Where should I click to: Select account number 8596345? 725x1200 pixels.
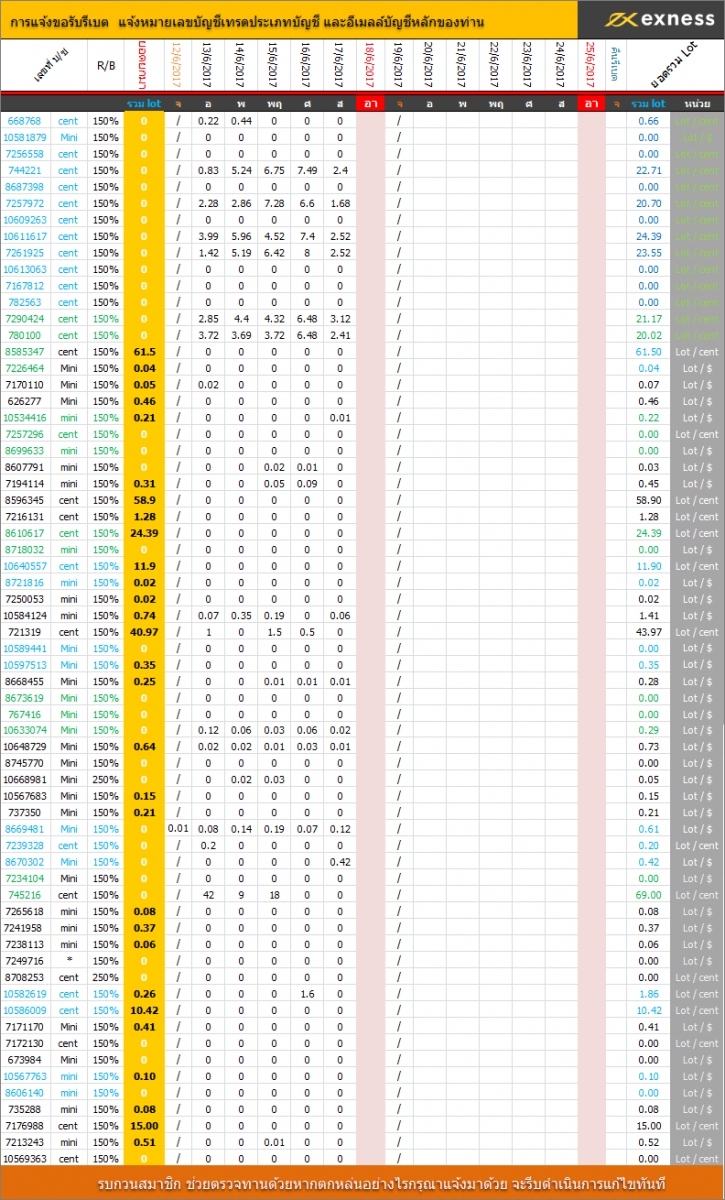(24, 500)
